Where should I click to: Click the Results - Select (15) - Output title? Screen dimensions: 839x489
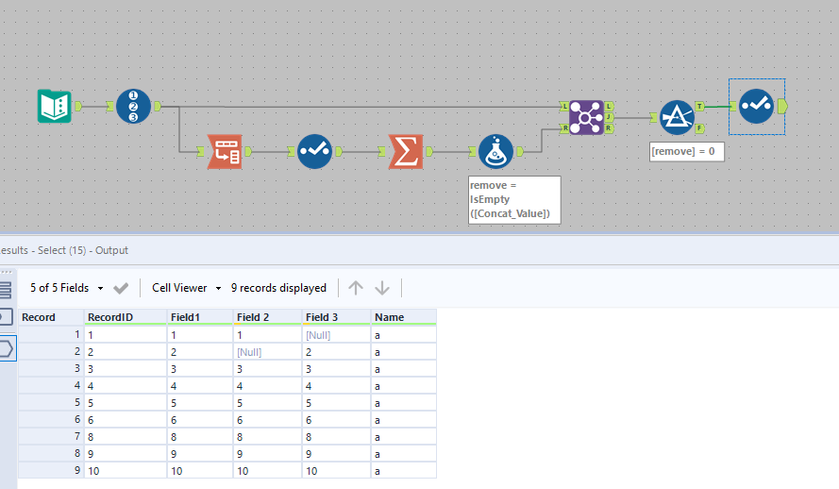click(64, 250)
